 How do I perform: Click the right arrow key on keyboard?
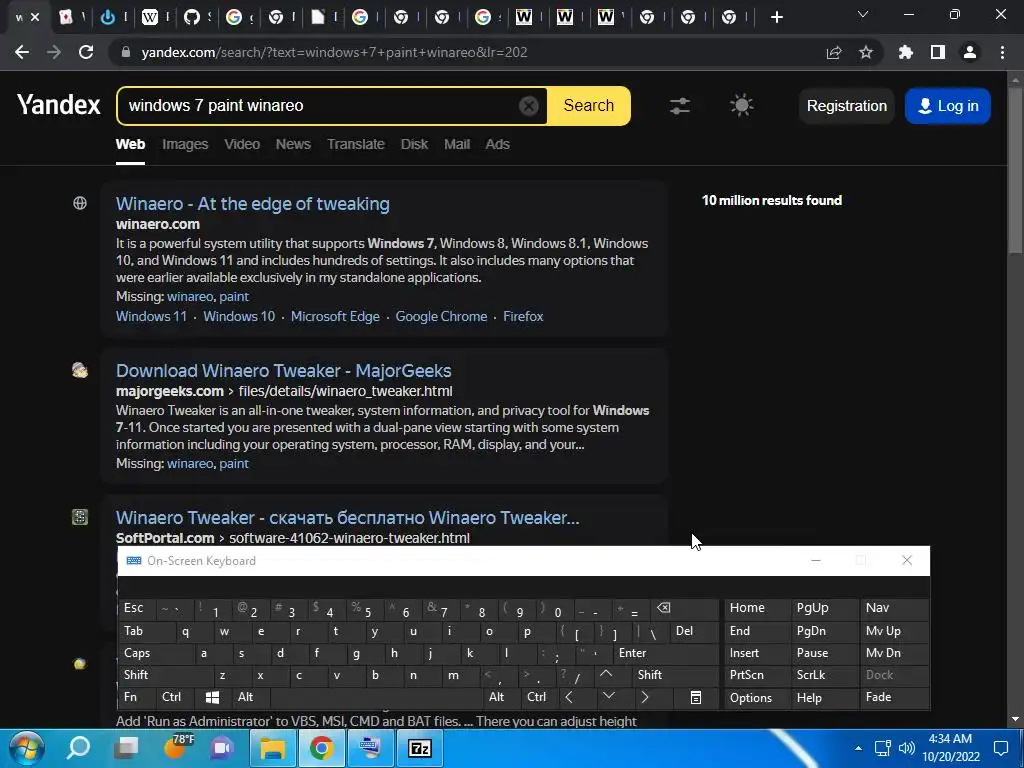(645, 697)
